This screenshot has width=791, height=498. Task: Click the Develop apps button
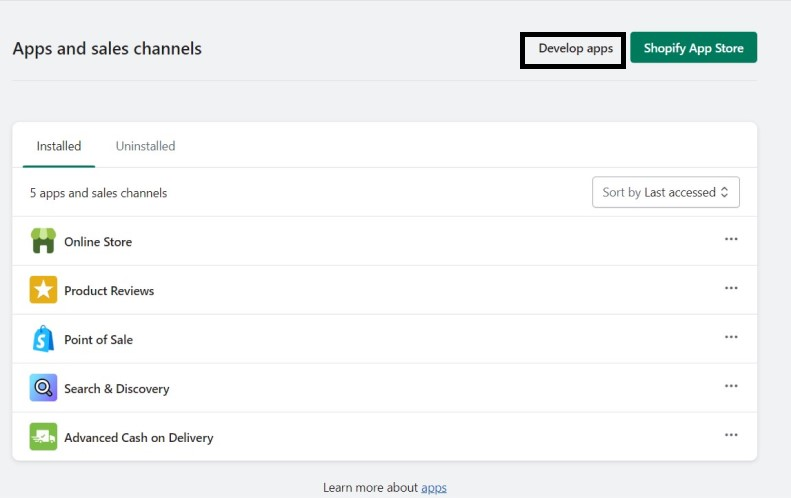tap(573, 49)
